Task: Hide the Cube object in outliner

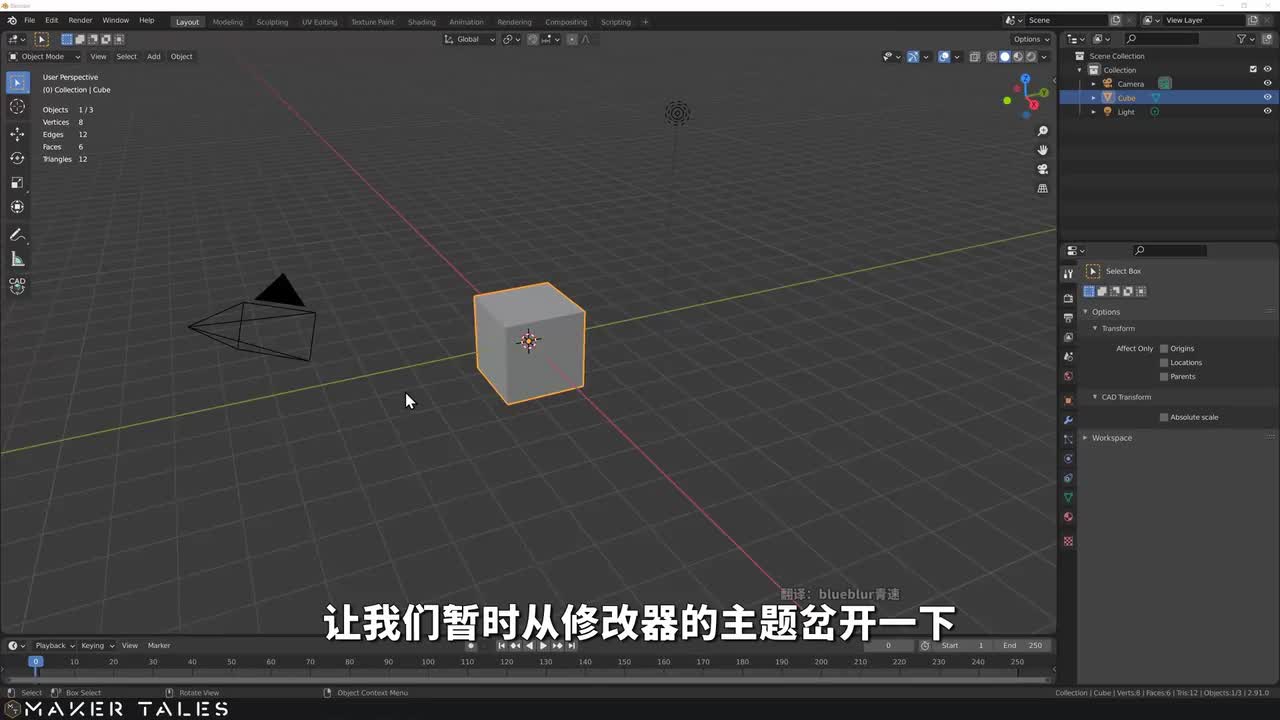Action: [x=1267, y=98]
